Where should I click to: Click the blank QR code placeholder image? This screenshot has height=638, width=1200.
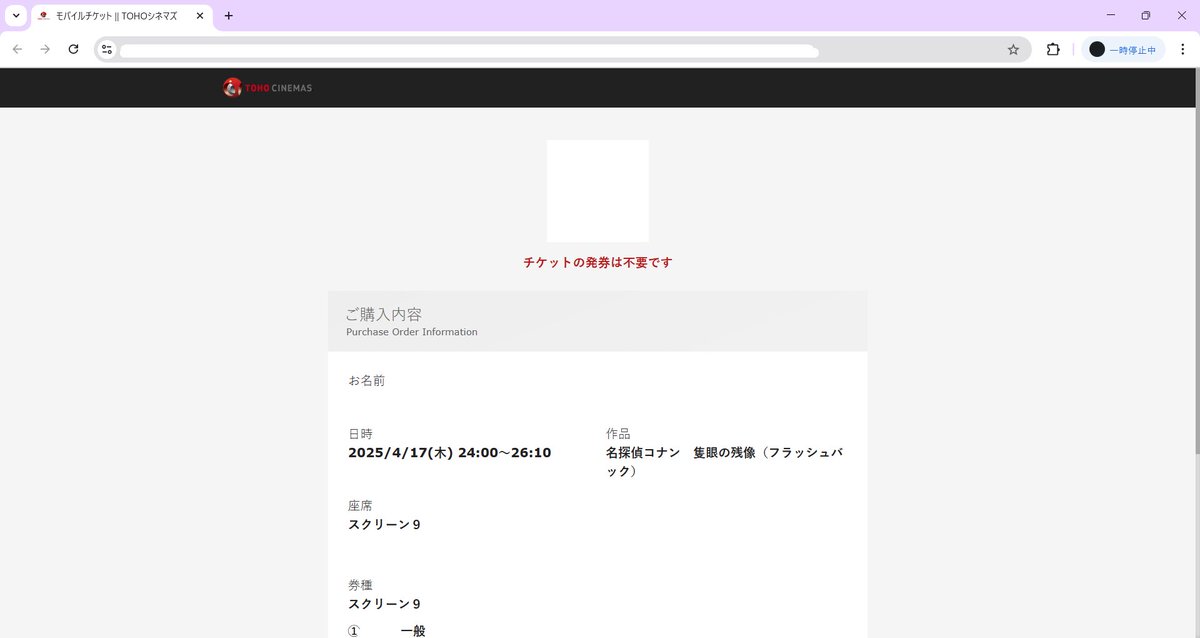(x=598, y=191)
